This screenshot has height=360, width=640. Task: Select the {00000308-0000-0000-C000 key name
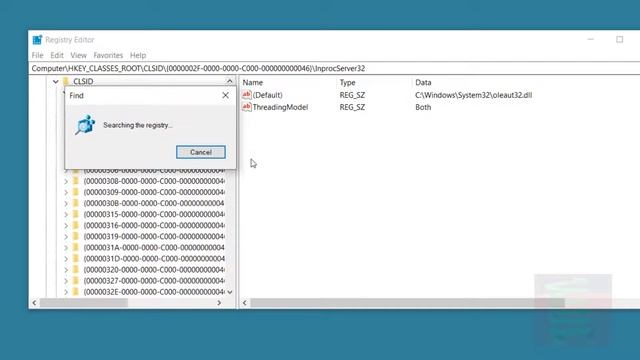pos(154,181)
